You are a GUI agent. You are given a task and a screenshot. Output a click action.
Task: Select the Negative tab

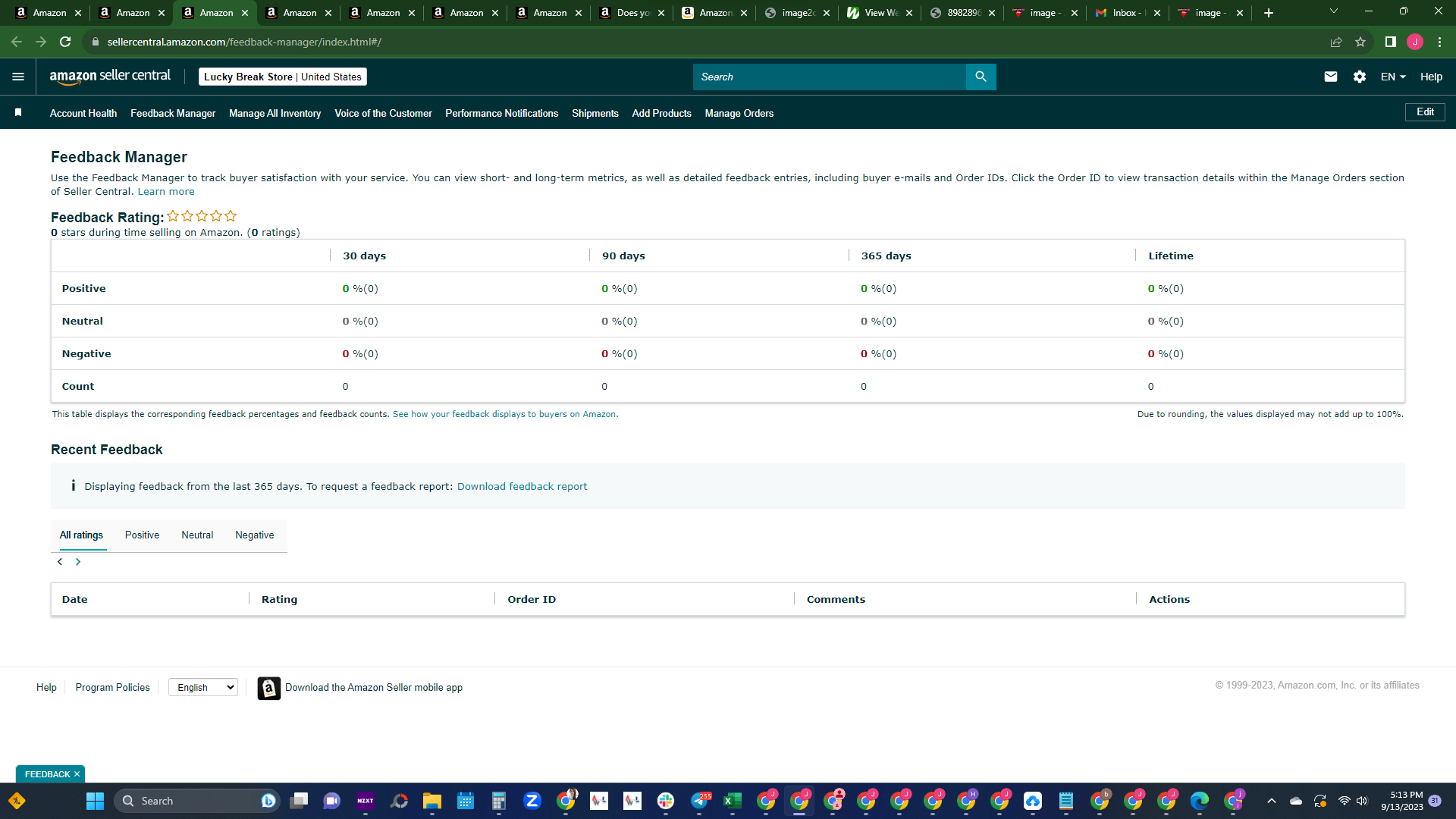(x=255, y=535)
